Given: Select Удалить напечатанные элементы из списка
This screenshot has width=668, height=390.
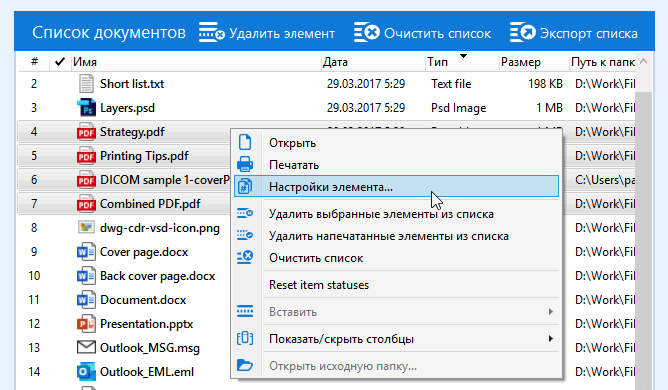Looking at the screenshot, I should click(396, 236).
